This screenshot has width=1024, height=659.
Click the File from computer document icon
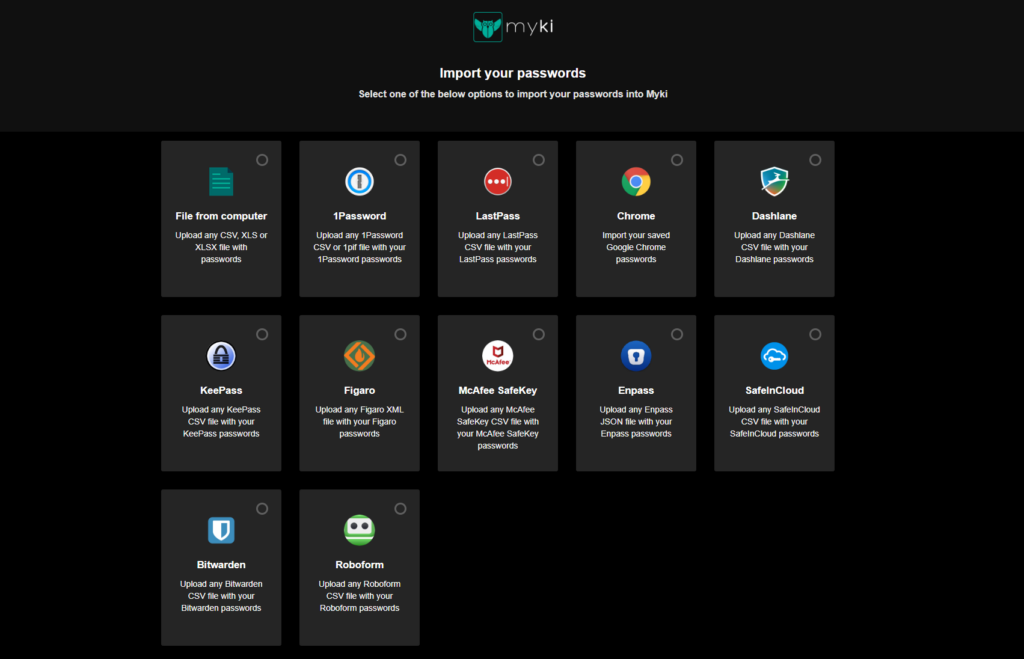point(221,182)
